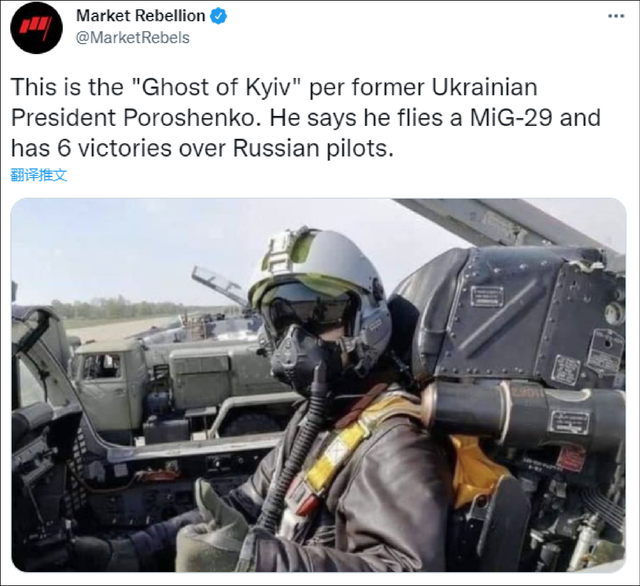The image size is (640, 586).
Task: Click the Market Rebellion display name
Action: pyautogui.click(x=140, y=16)
